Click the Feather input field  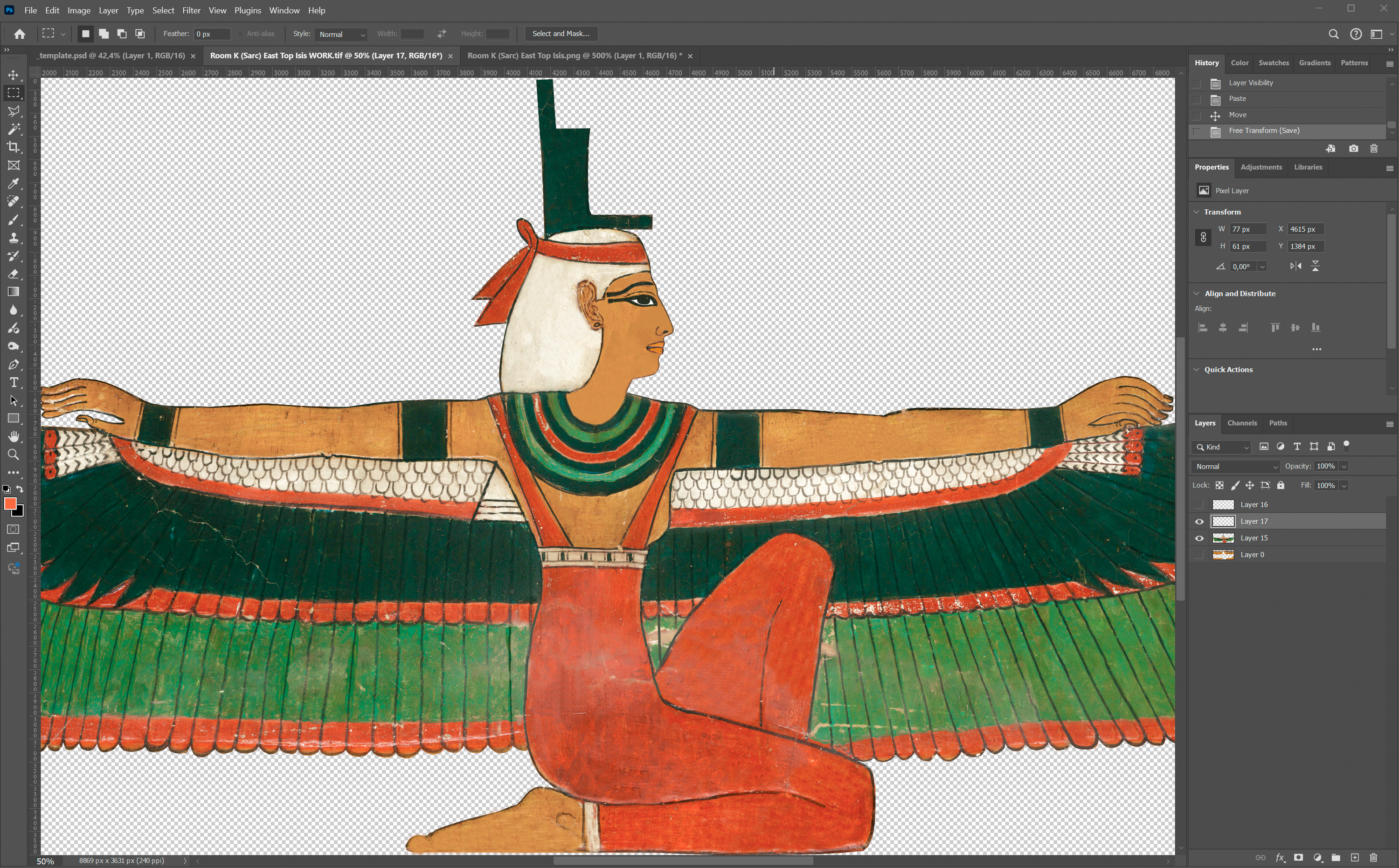click(211, 34)
